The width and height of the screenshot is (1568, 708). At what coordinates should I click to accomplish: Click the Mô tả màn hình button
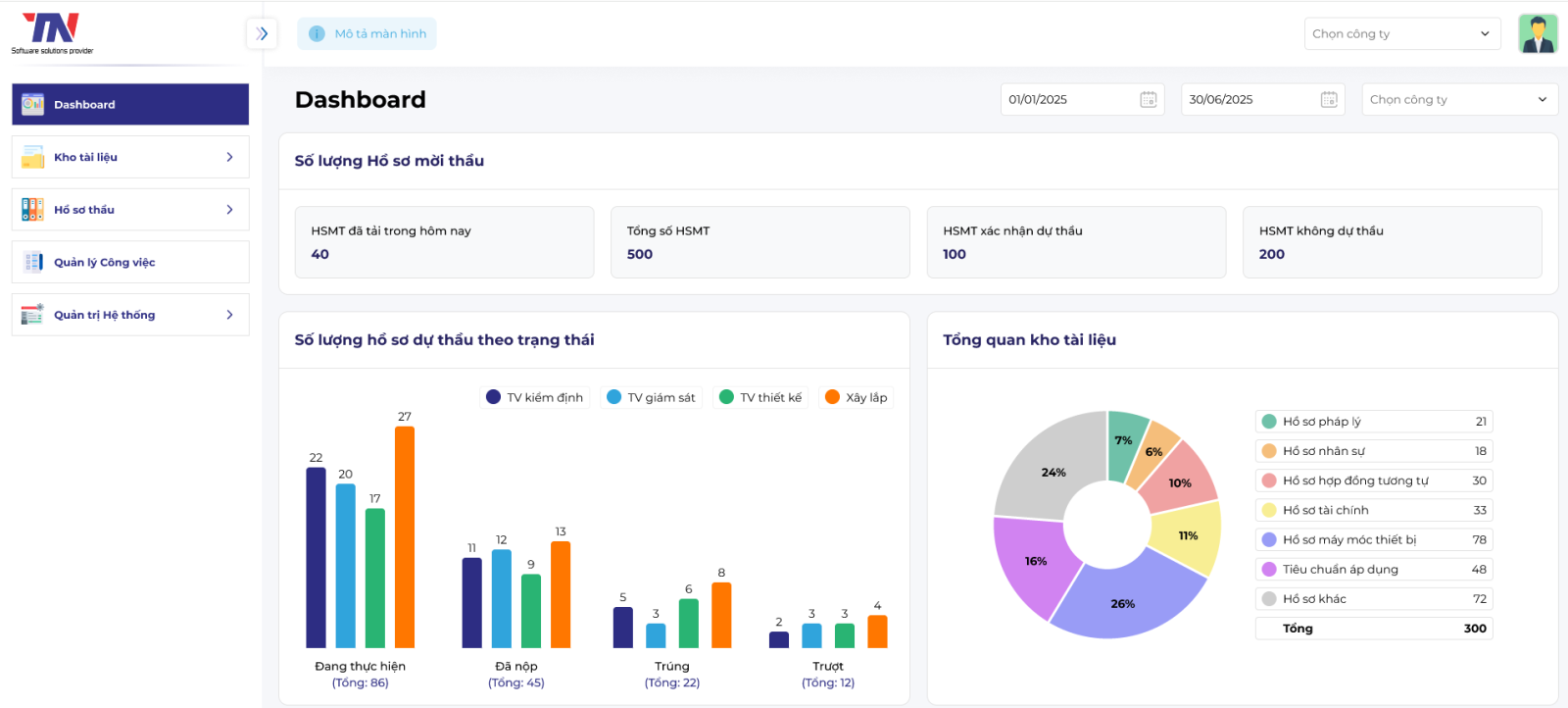coord(367,33)
